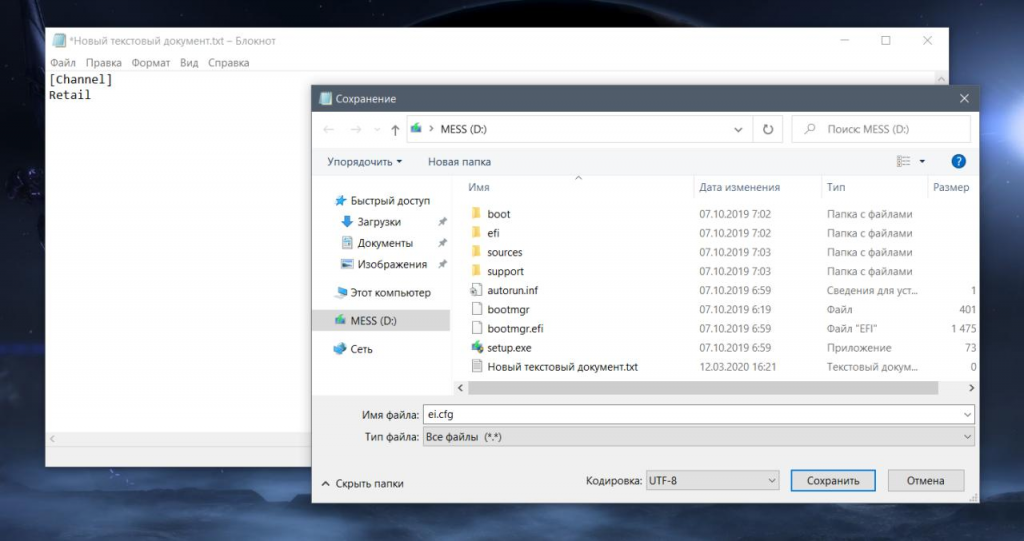The image size is (1024, 541).
Task: Open Загрузки in Quick access
Action: [378, 222]
